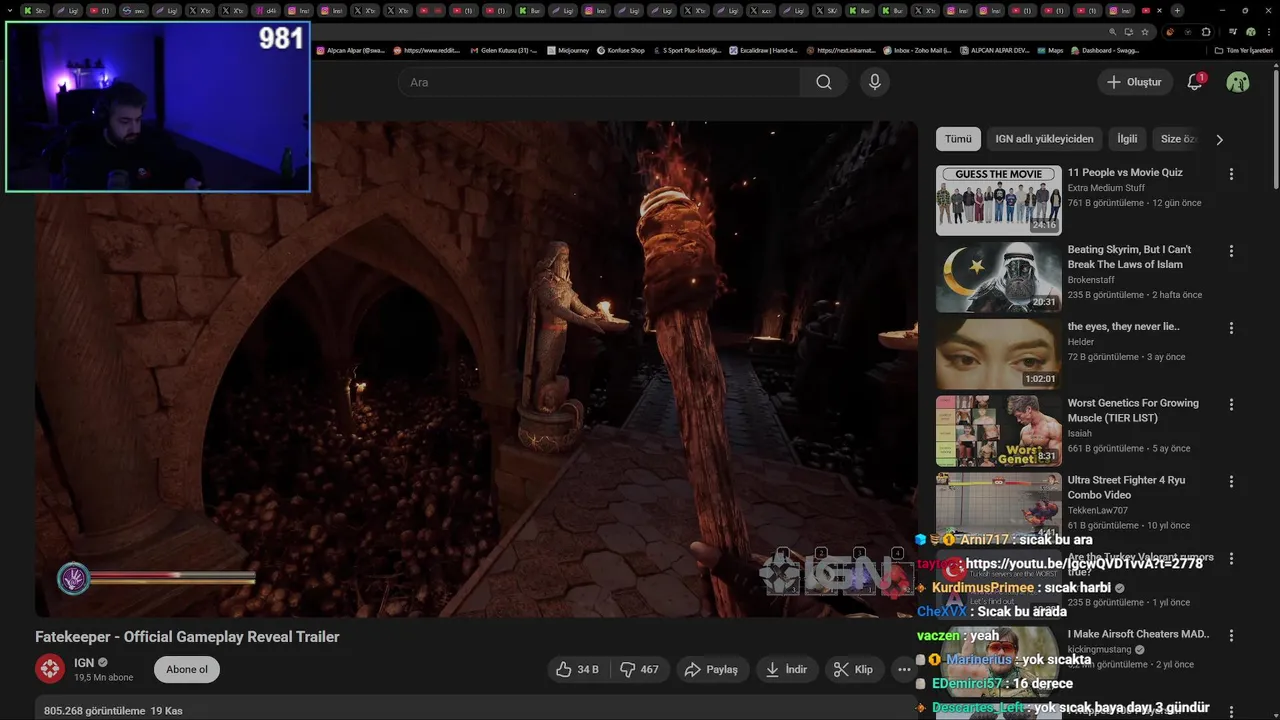Open the Tüm Yer İşaretleri folder
This screenshot has height=720, width=1280.
pos(1244,50)
